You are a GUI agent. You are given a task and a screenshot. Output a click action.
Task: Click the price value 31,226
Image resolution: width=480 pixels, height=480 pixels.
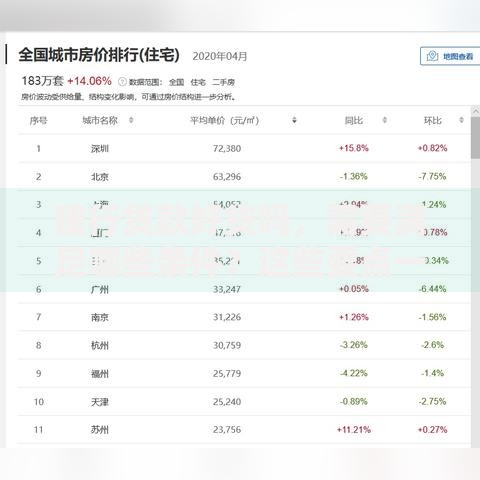point(227,317)
